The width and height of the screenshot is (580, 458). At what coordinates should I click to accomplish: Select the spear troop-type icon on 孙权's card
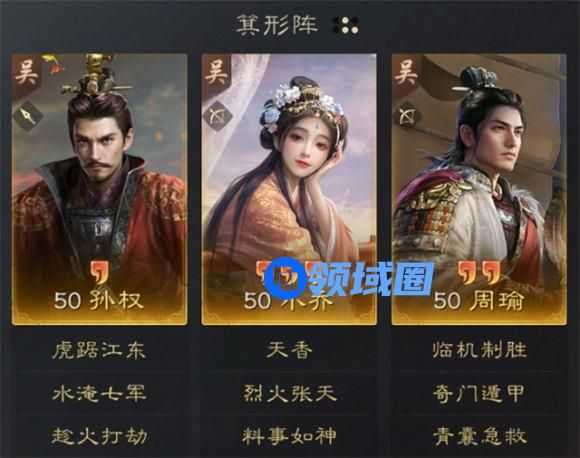tap(28, 116)
